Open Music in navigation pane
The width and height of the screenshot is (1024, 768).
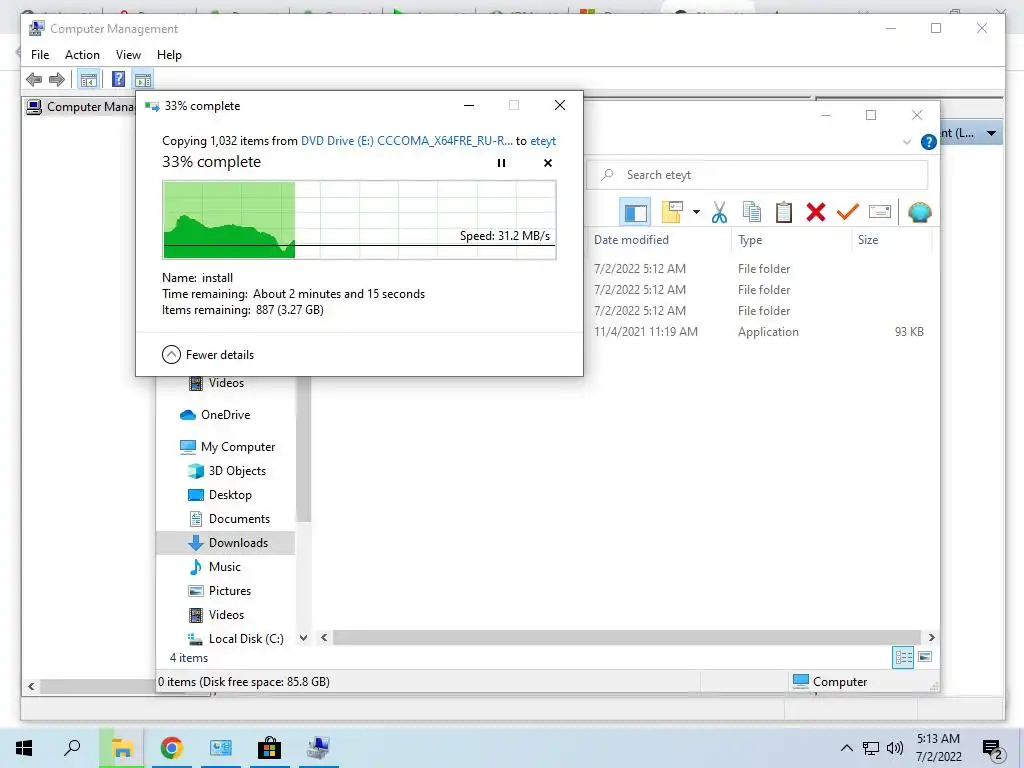(225, 567)
